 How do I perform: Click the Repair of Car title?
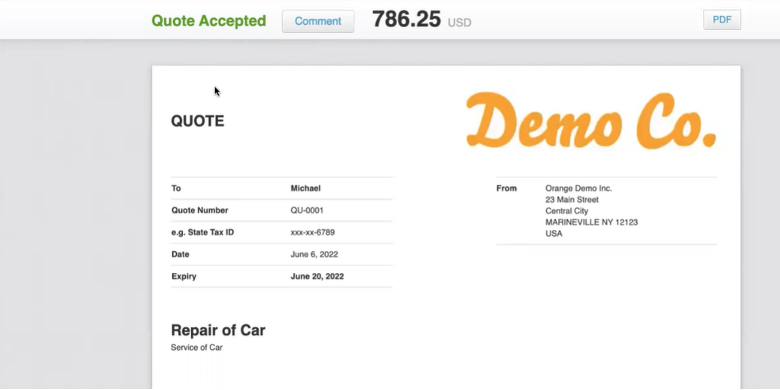point(218,330)
